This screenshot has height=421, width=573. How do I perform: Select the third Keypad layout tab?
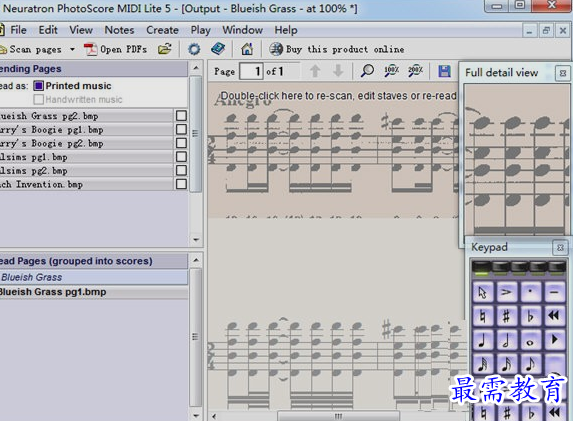(519, 268)
